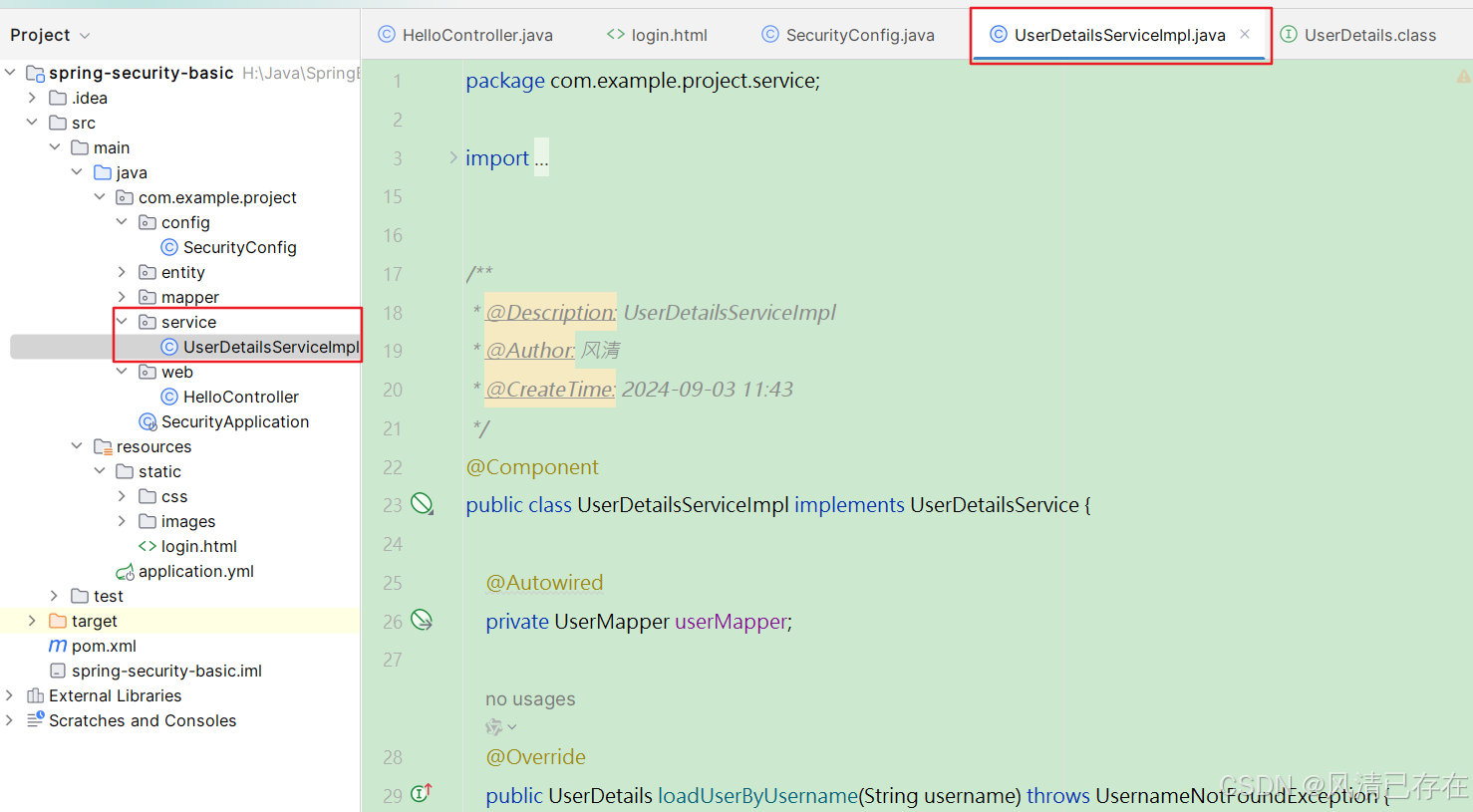Collapse the main folder

click(x=55, y=146)
